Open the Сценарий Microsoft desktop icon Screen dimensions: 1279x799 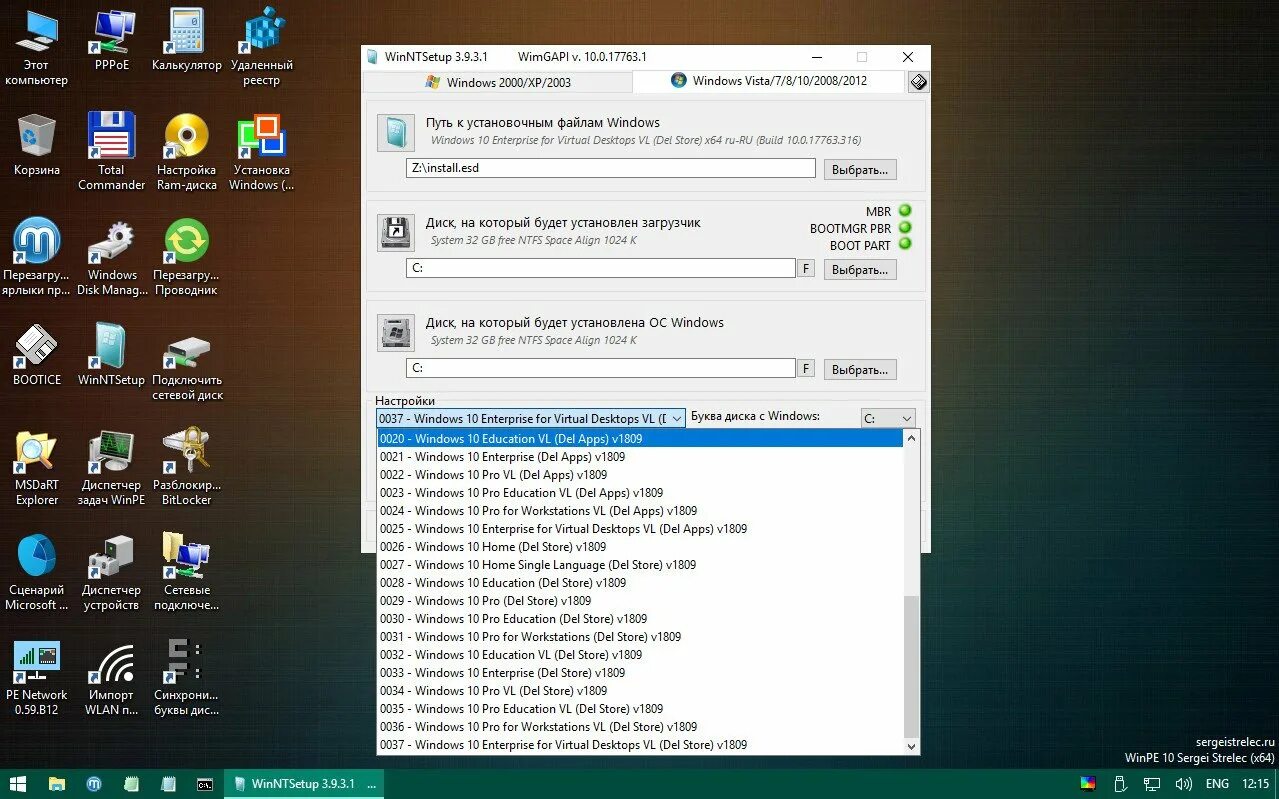click(37, 572)
